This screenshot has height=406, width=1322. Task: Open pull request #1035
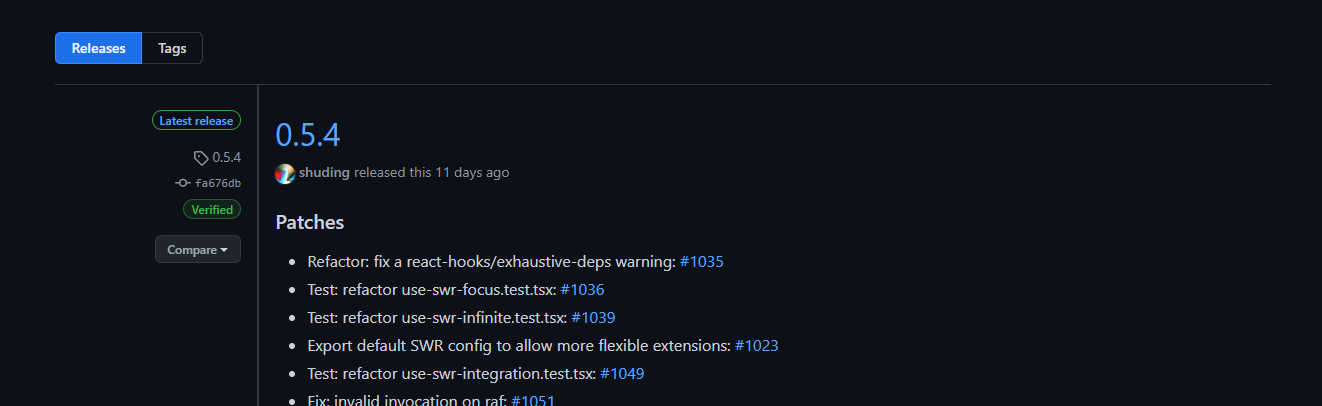pos(701,262)
